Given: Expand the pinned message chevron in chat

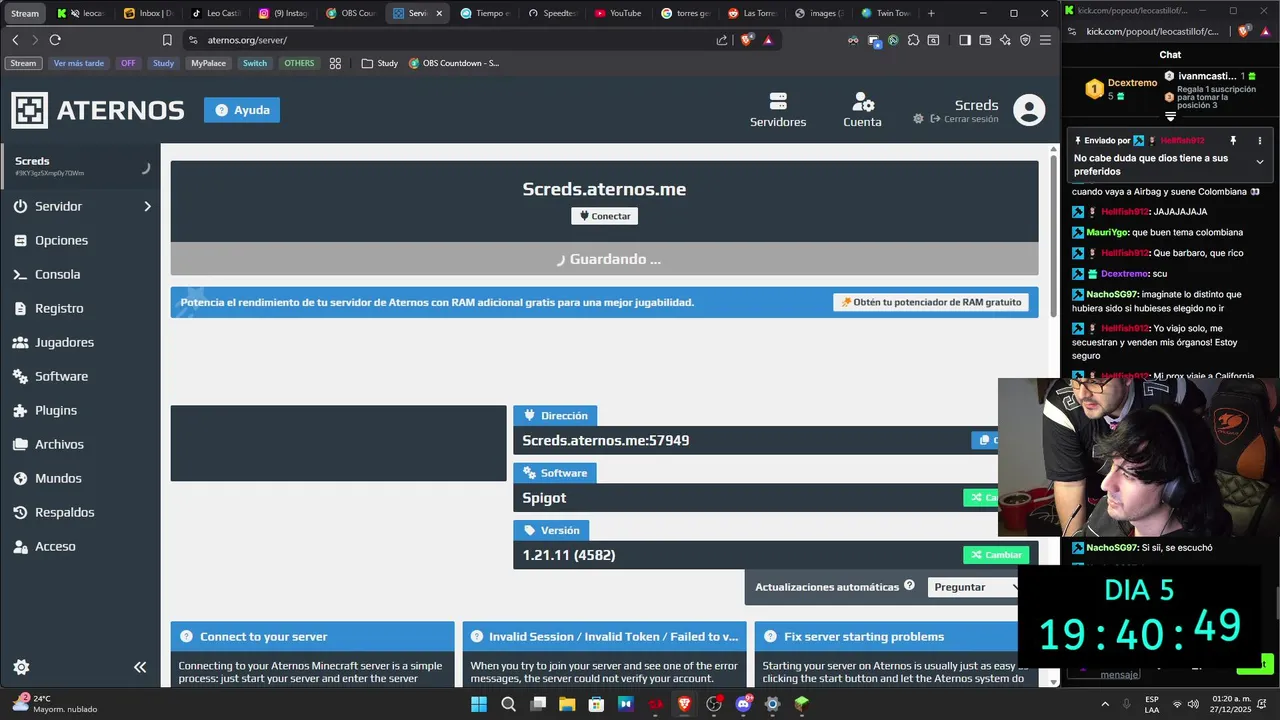Looking at the screenshot, I should coord(1260,161).
